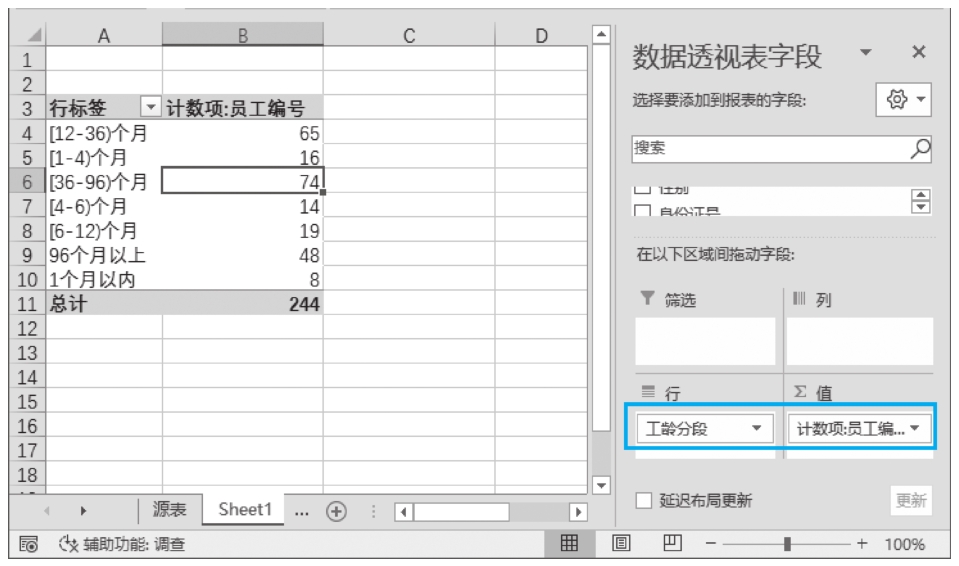
Task: Select the [6-12)个月 cell
Action: coord(104,230)
